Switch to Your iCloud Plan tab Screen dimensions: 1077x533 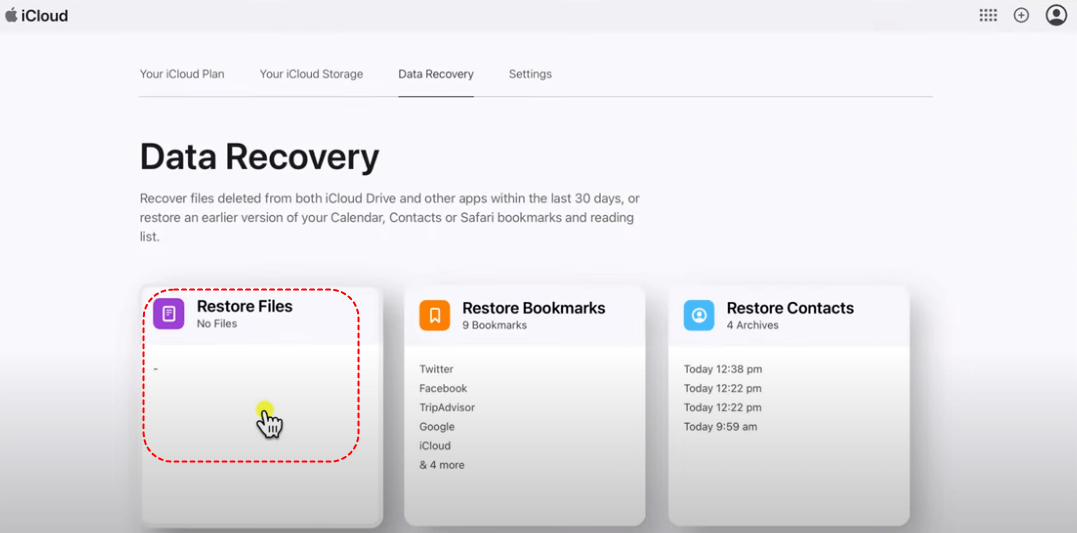click(182, 73)
